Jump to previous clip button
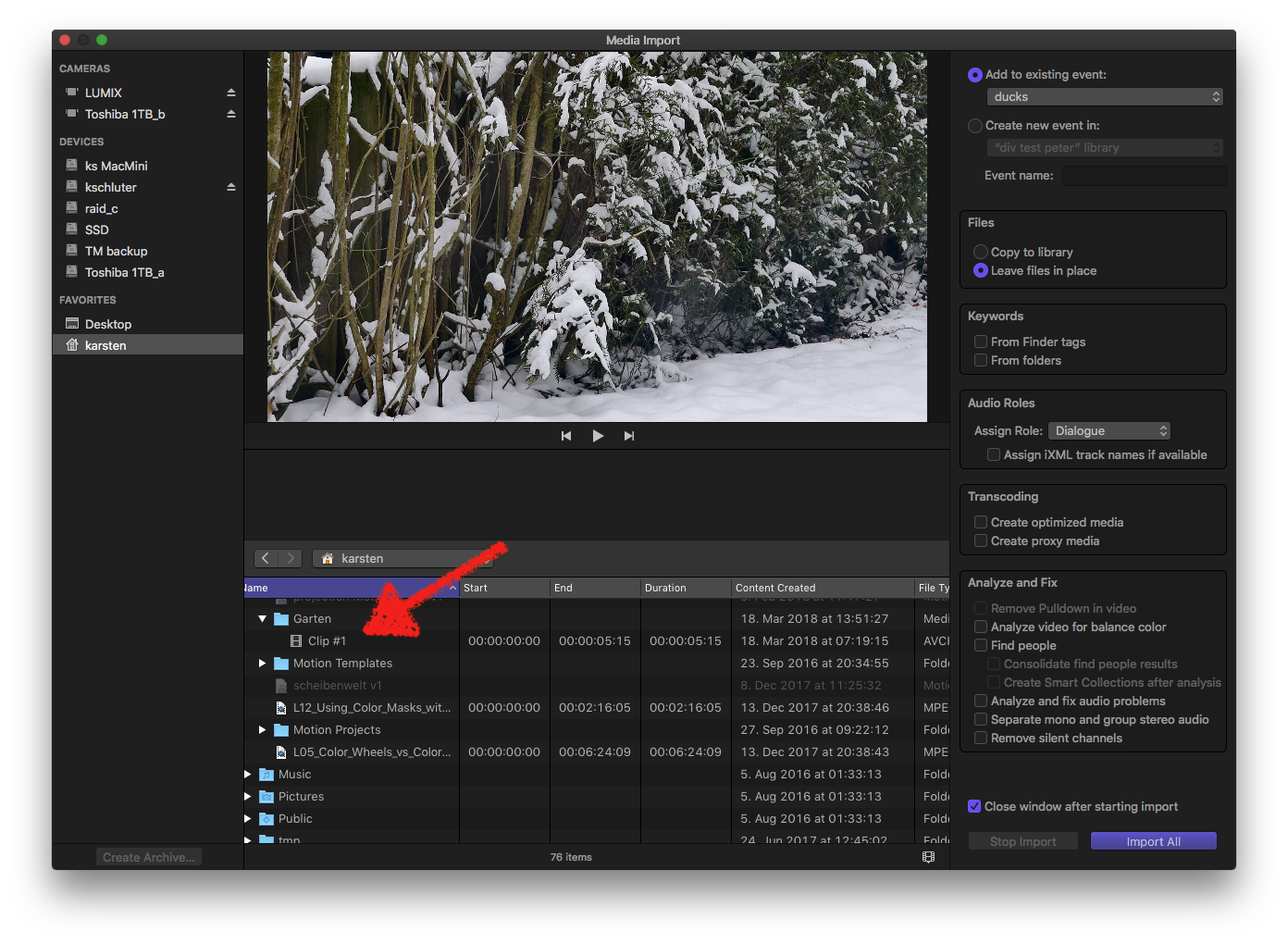Viewport: 1288px width, 944px height. tap(566, 436)
